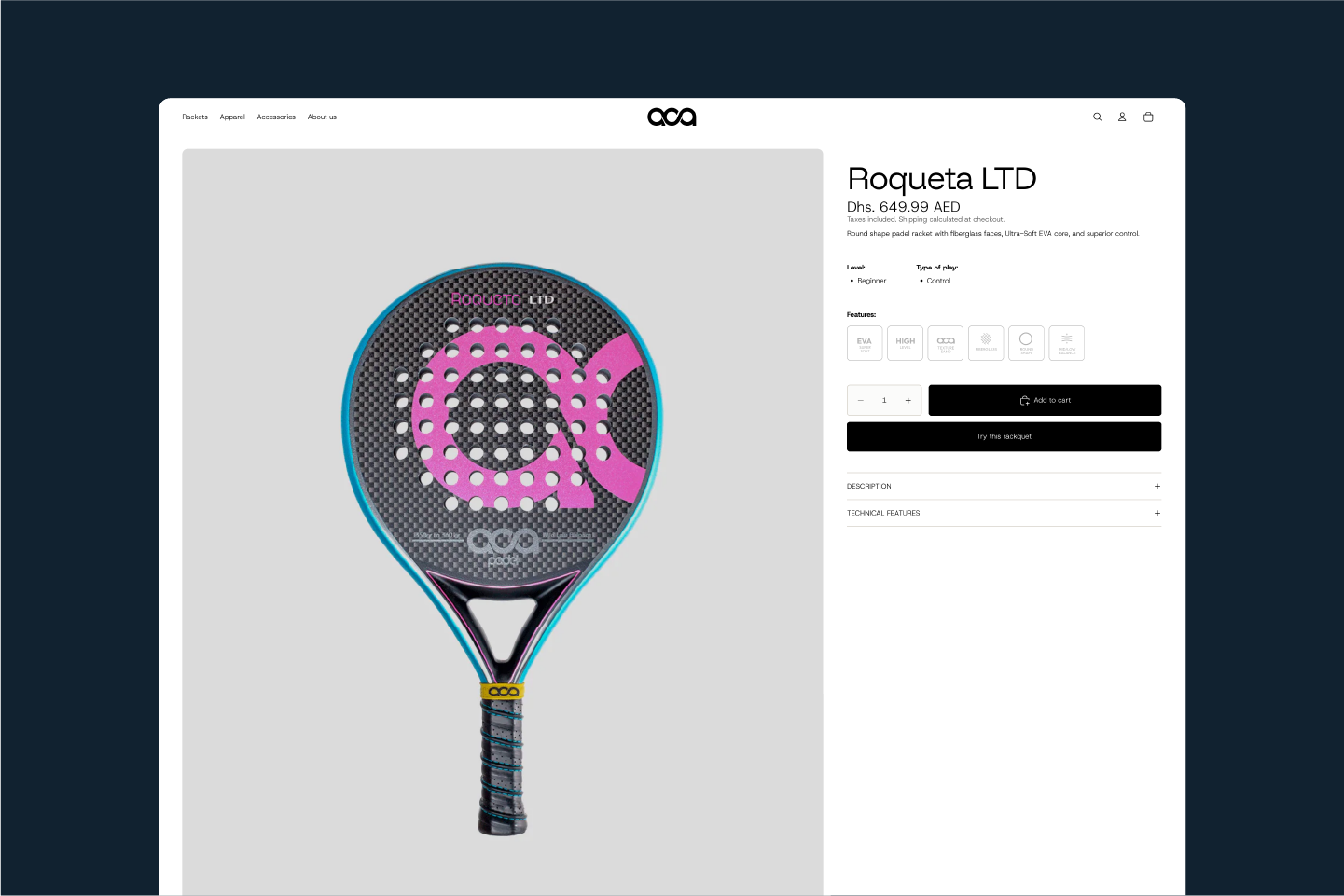Select the Round Shape feature badge
1344x896 pixels.
[1026, 343]
